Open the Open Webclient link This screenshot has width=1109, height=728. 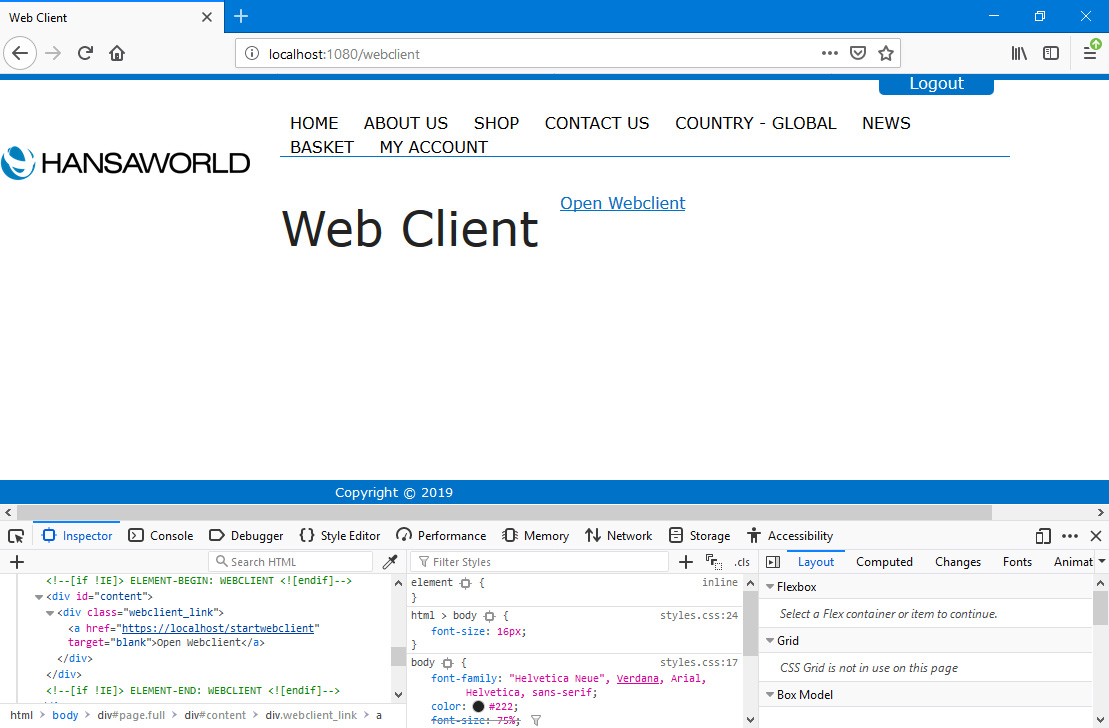coord(622,203)
